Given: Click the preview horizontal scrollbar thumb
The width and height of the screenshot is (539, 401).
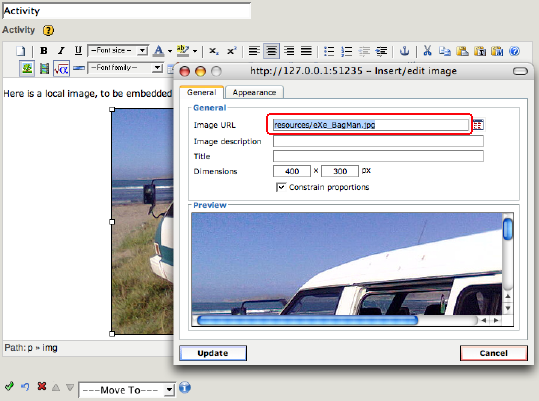Looking at the screenshot, I should 308,320.
